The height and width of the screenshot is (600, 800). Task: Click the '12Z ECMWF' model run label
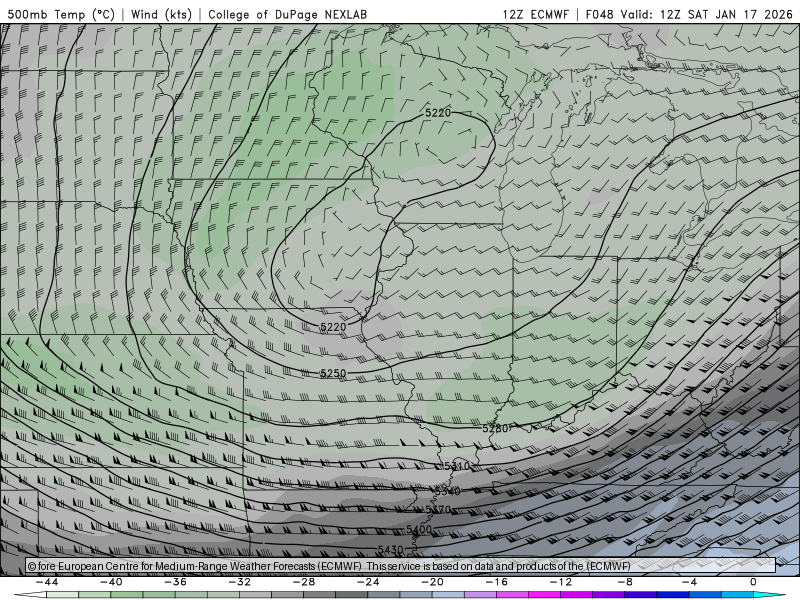[535, 14]
